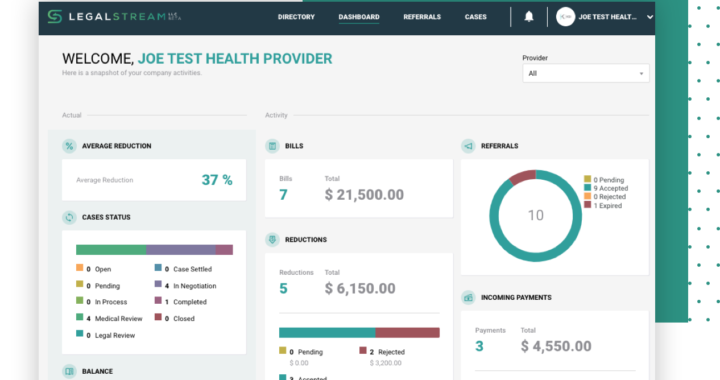Click the Average Reduction percent icon
This screenshot has width=720, height=380.
click(69, 146)
